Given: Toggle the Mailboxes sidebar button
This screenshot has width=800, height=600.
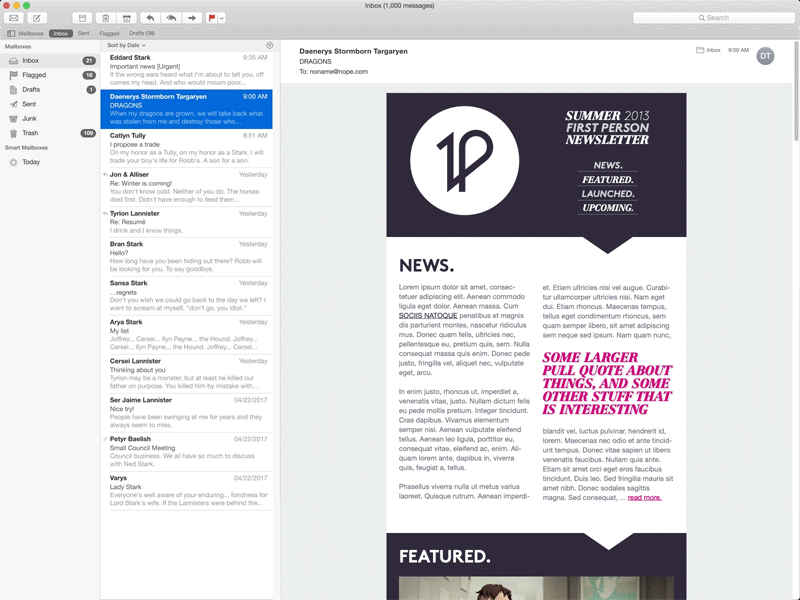Looking at the screenshot, I should point(26,33).
